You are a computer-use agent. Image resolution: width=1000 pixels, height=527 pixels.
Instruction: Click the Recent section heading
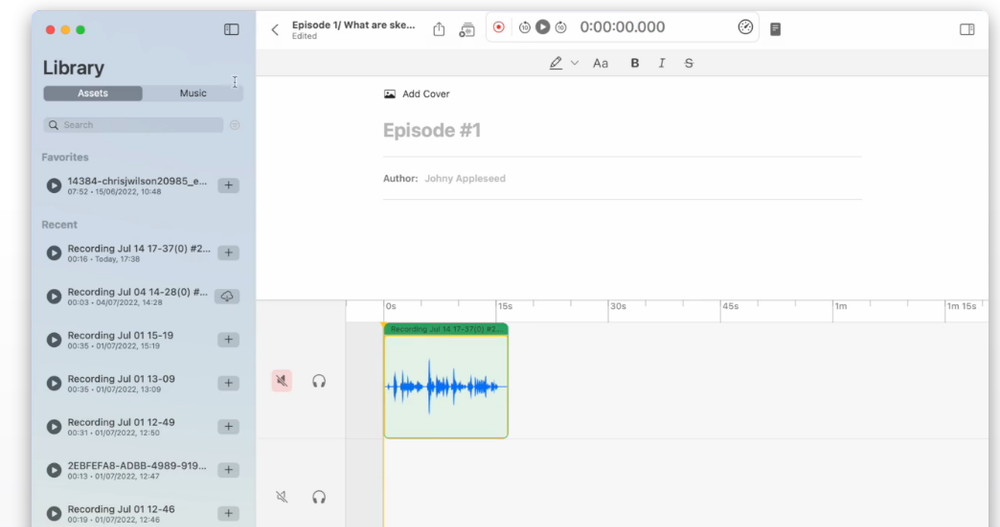pyautogui.click(x=59, y=225)
